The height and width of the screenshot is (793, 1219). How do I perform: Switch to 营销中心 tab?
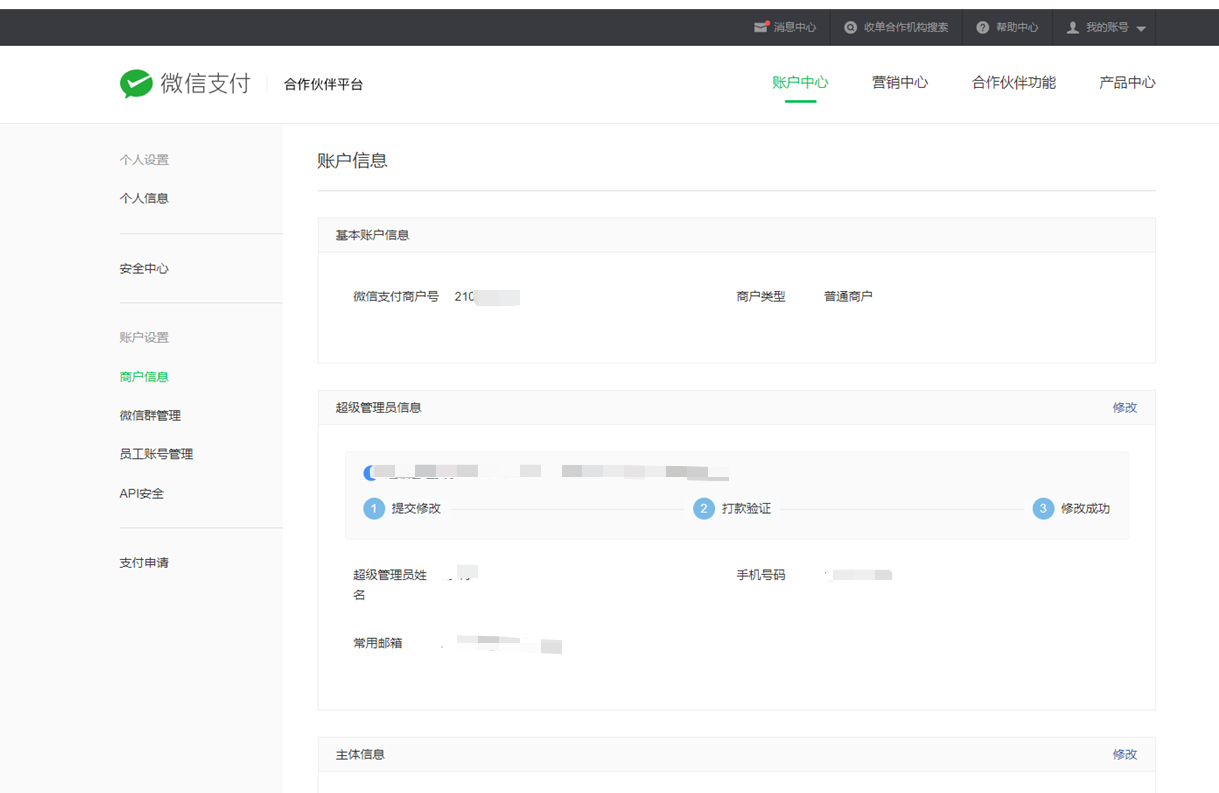pos(900,83)
